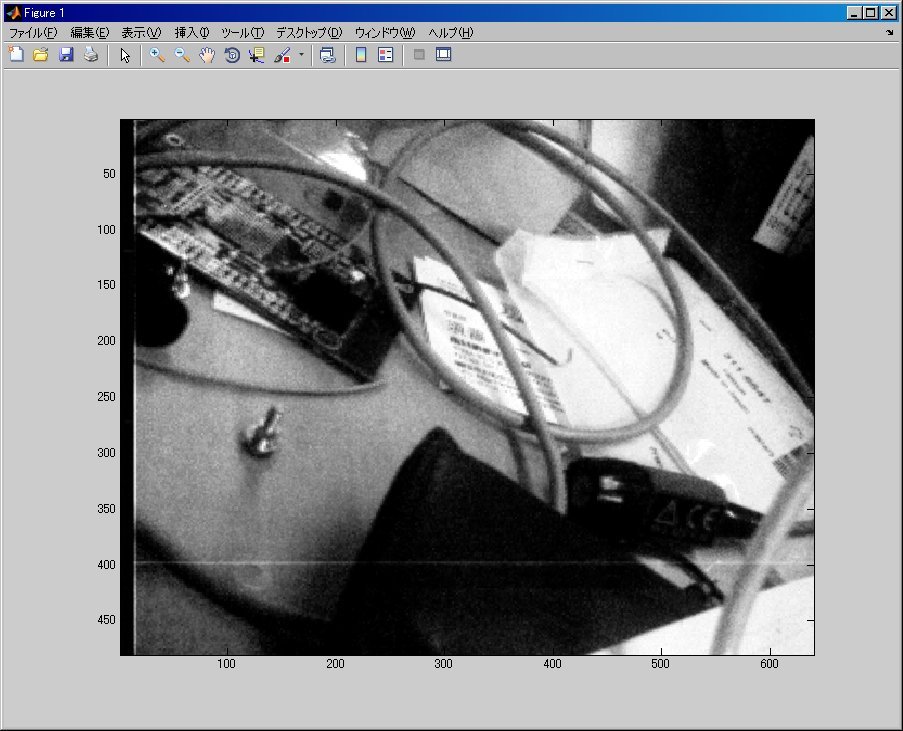Image resolution: width=903 pixels, height=731 pixels.
Task: Expand the Brush color dropdown arrow
Action: [x=301, y=55]
